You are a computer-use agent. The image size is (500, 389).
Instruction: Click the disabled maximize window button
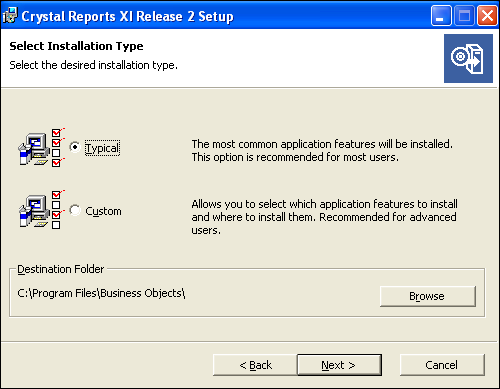[x=464, y=16]
